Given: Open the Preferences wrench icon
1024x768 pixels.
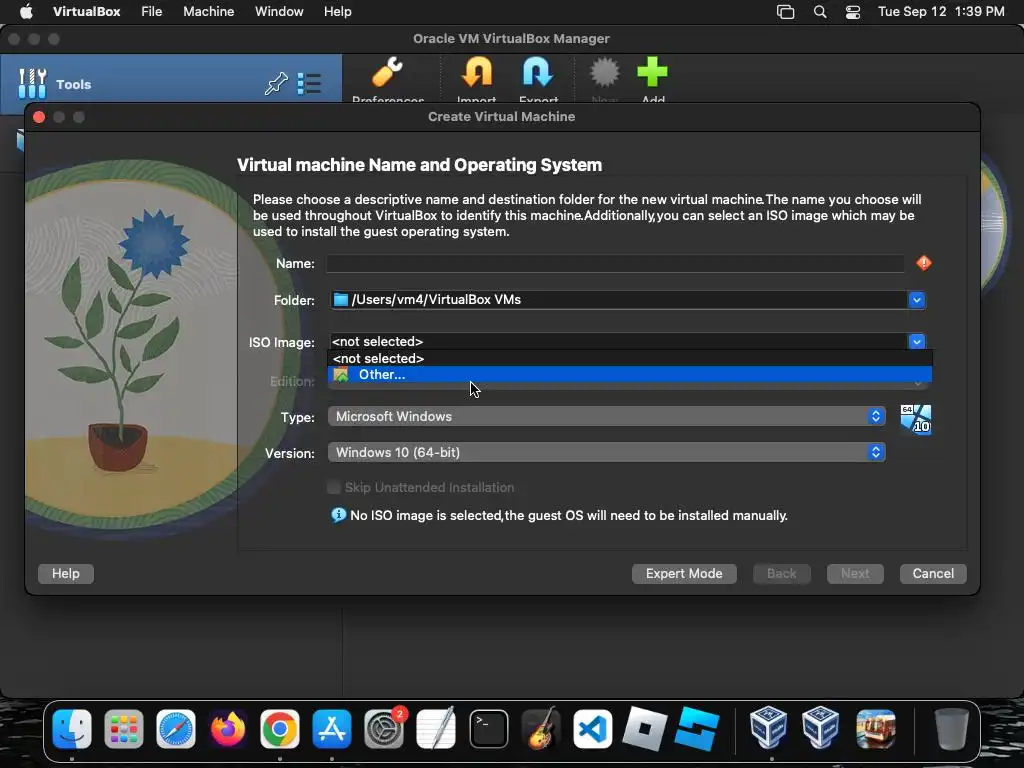Looking at the screenshot, I should [387, 72].
